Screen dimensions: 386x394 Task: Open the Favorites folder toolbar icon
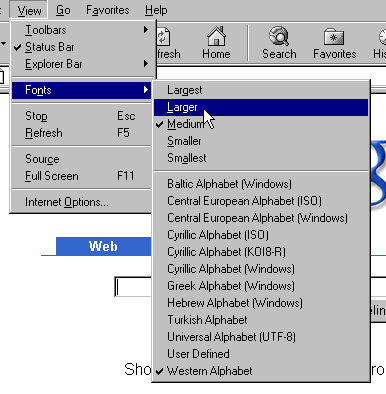[334, 37]
